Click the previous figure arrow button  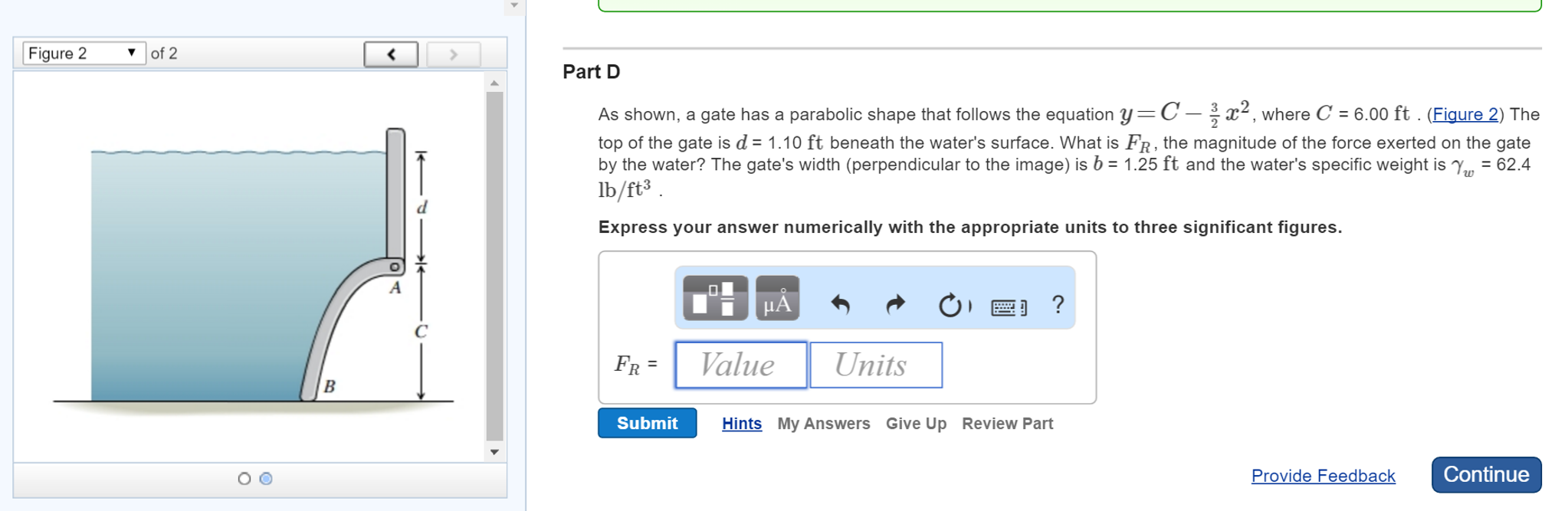[x=391, y=54]
